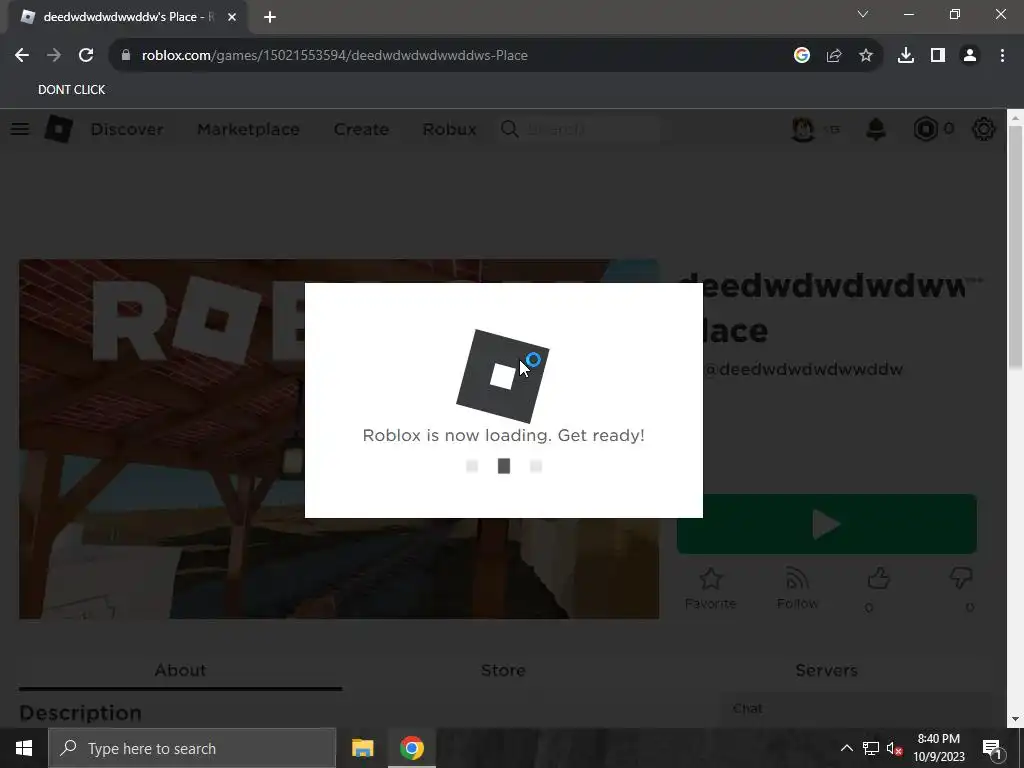Viewport: 1024px width, 768px height.
Task: Click the green Play button
Action: [x=827, y=524]
